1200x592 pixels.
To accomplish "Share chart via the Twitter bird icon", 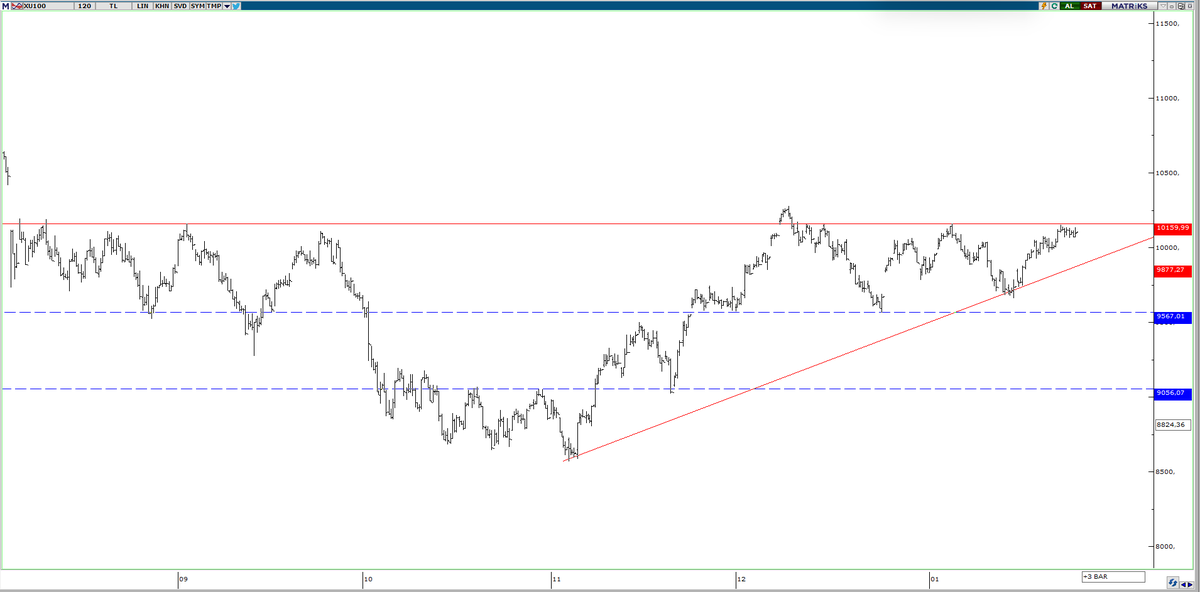I will tap(236, 6).
